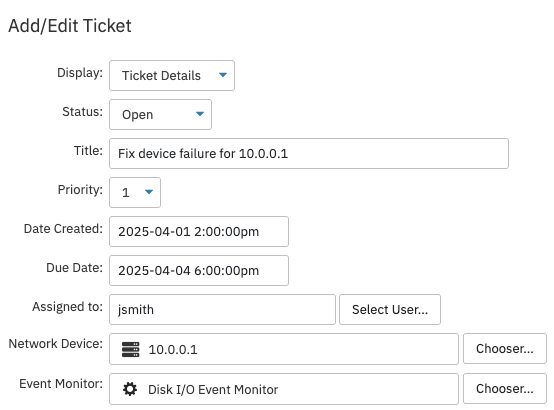
Task: Select the Assigned to field containing jsmith
Action: (222, 309)
